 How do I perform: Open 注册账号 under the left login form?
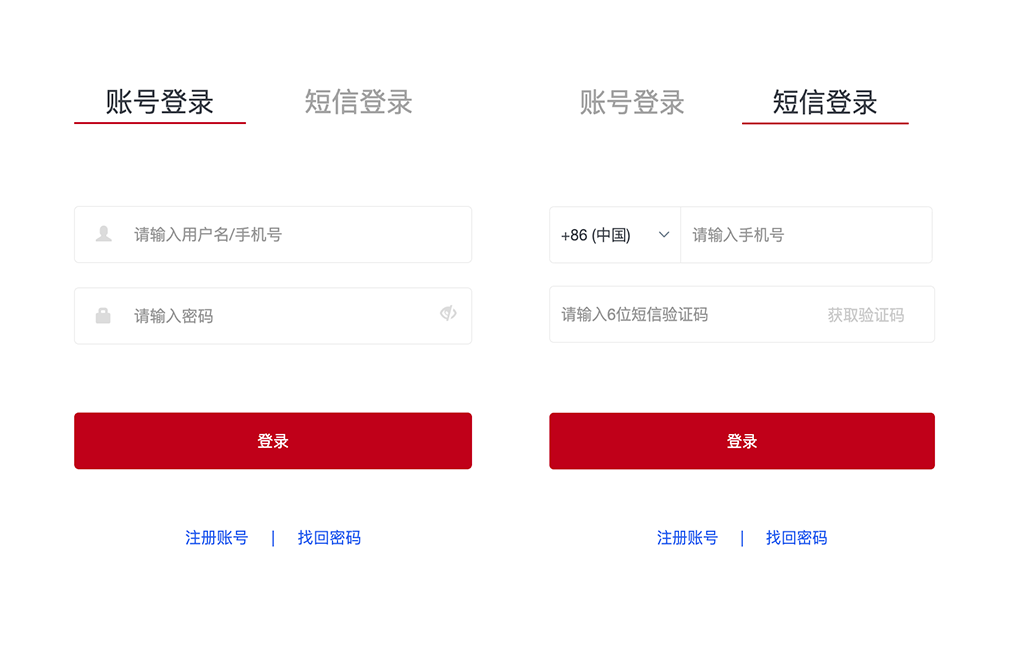[x=216, y=537]
